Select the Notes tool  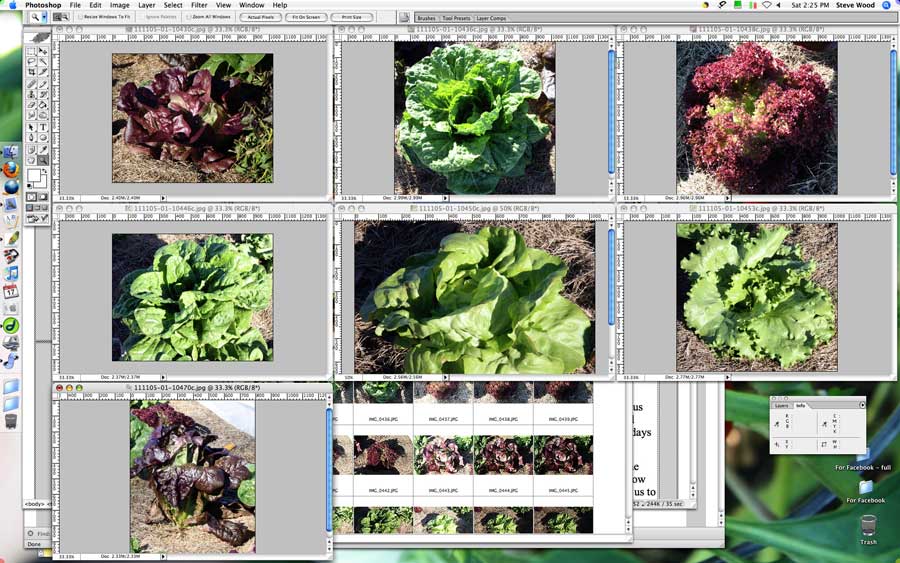(x=32, y=150)
